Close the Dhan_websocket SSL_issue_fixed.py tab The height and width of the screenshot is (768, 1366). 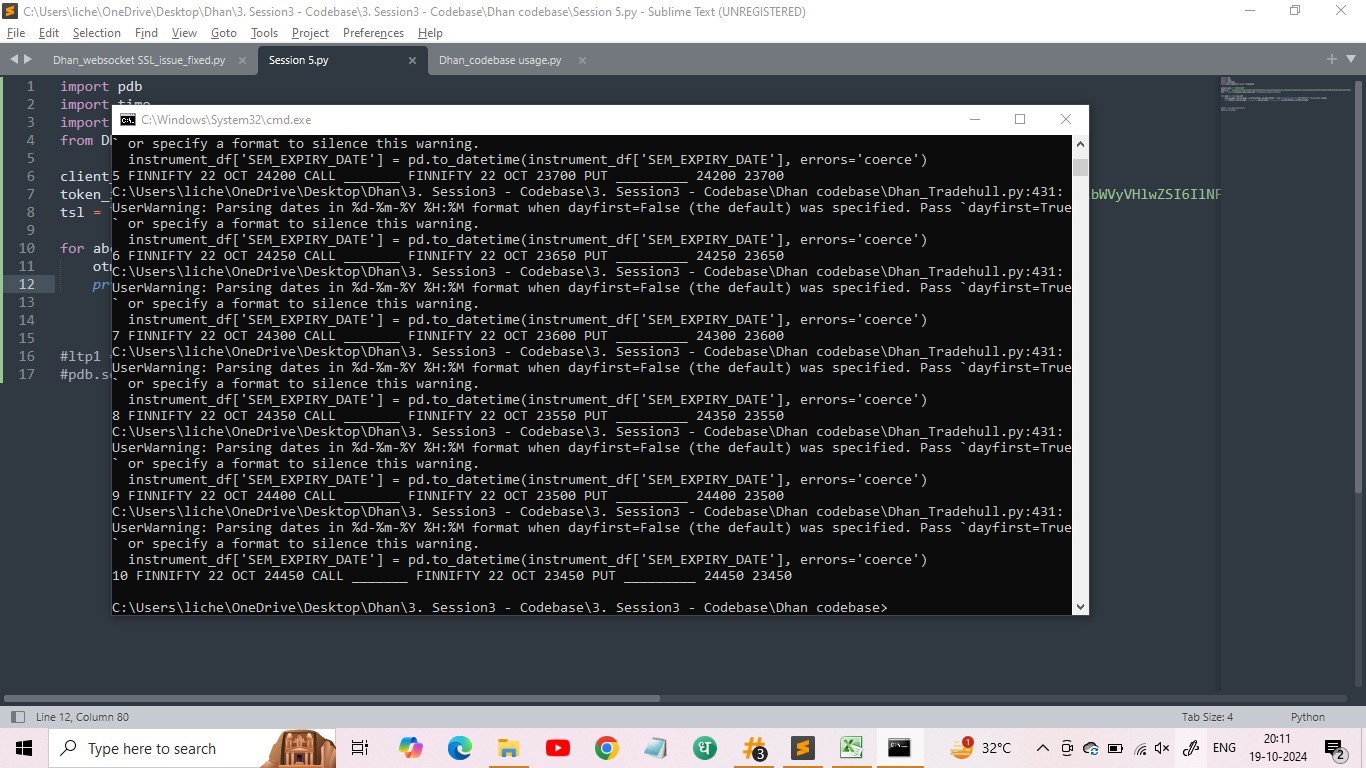[243, 60]
